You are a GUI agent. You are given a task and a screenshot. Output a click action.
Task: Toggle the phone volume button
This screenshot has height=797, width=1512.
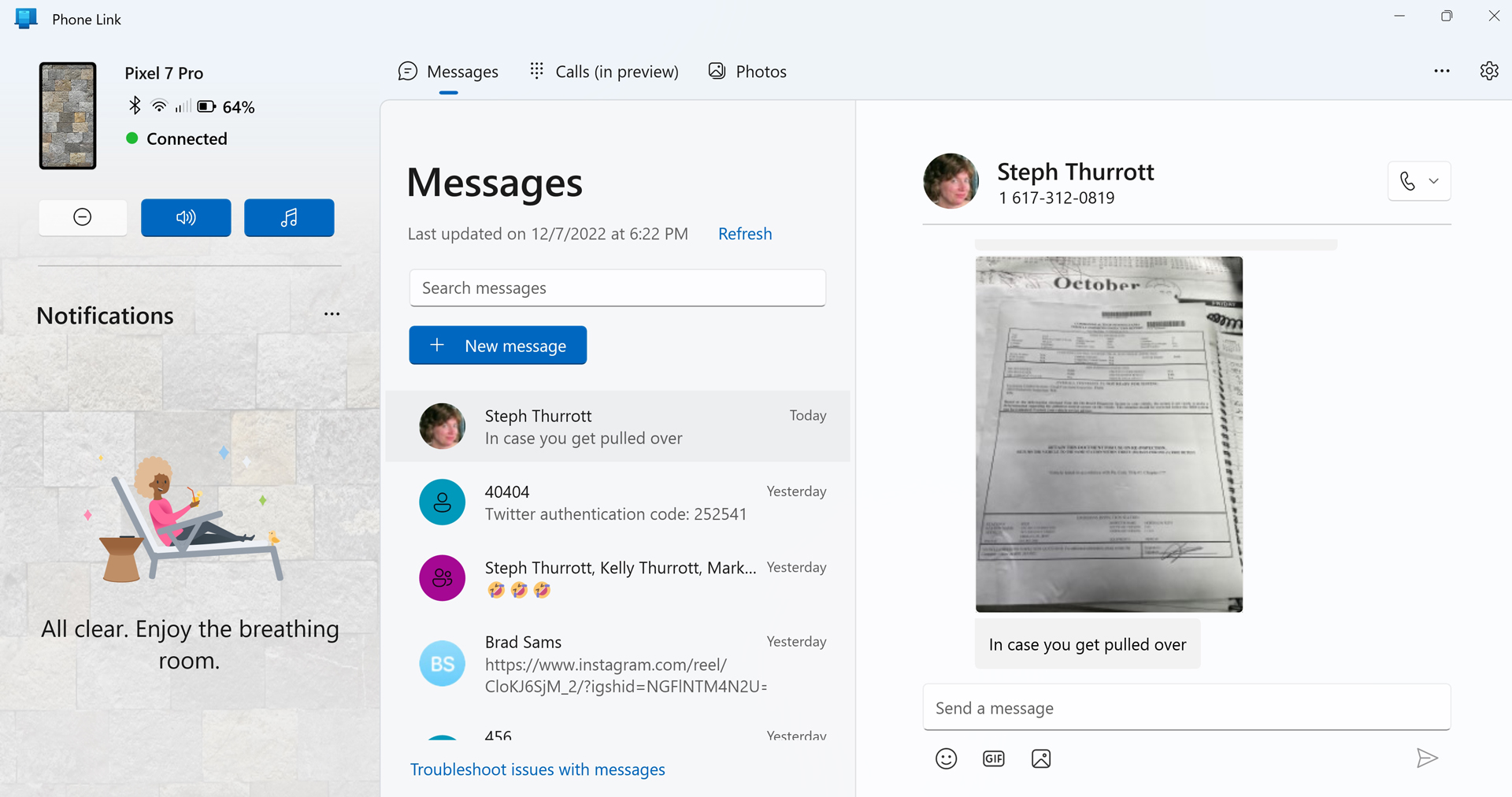[186, 217]
